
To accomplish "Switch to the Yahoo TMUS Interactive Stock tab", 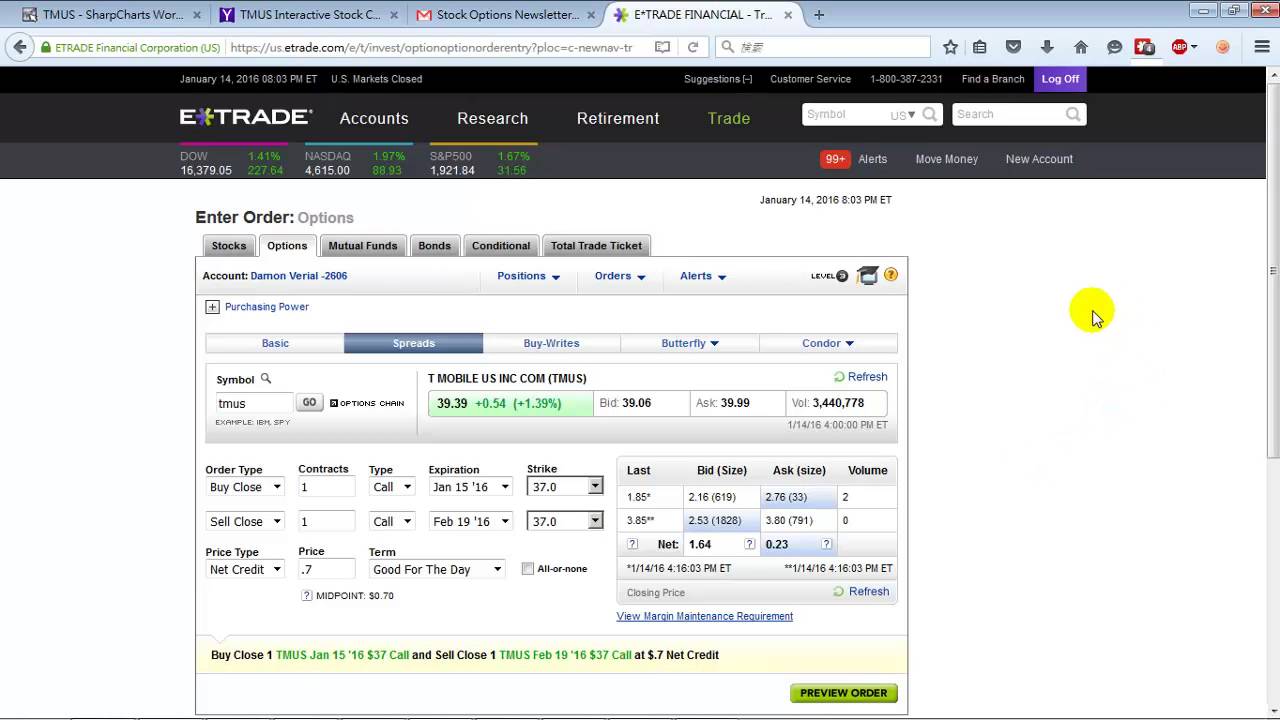I will pos(309,14).
